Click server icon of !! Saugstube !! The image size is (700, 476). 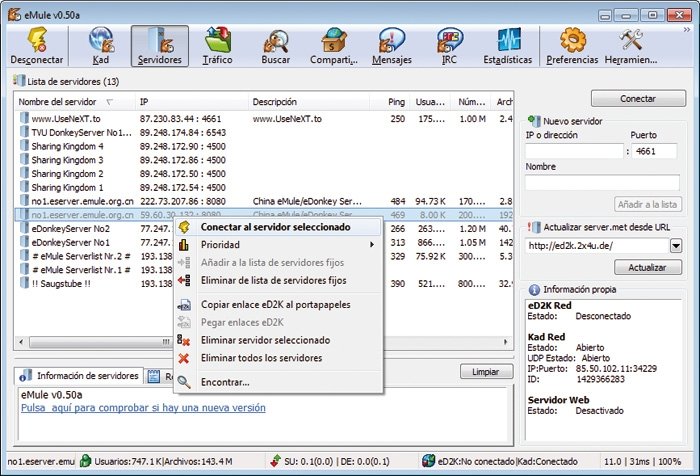(x=24, y=284)
